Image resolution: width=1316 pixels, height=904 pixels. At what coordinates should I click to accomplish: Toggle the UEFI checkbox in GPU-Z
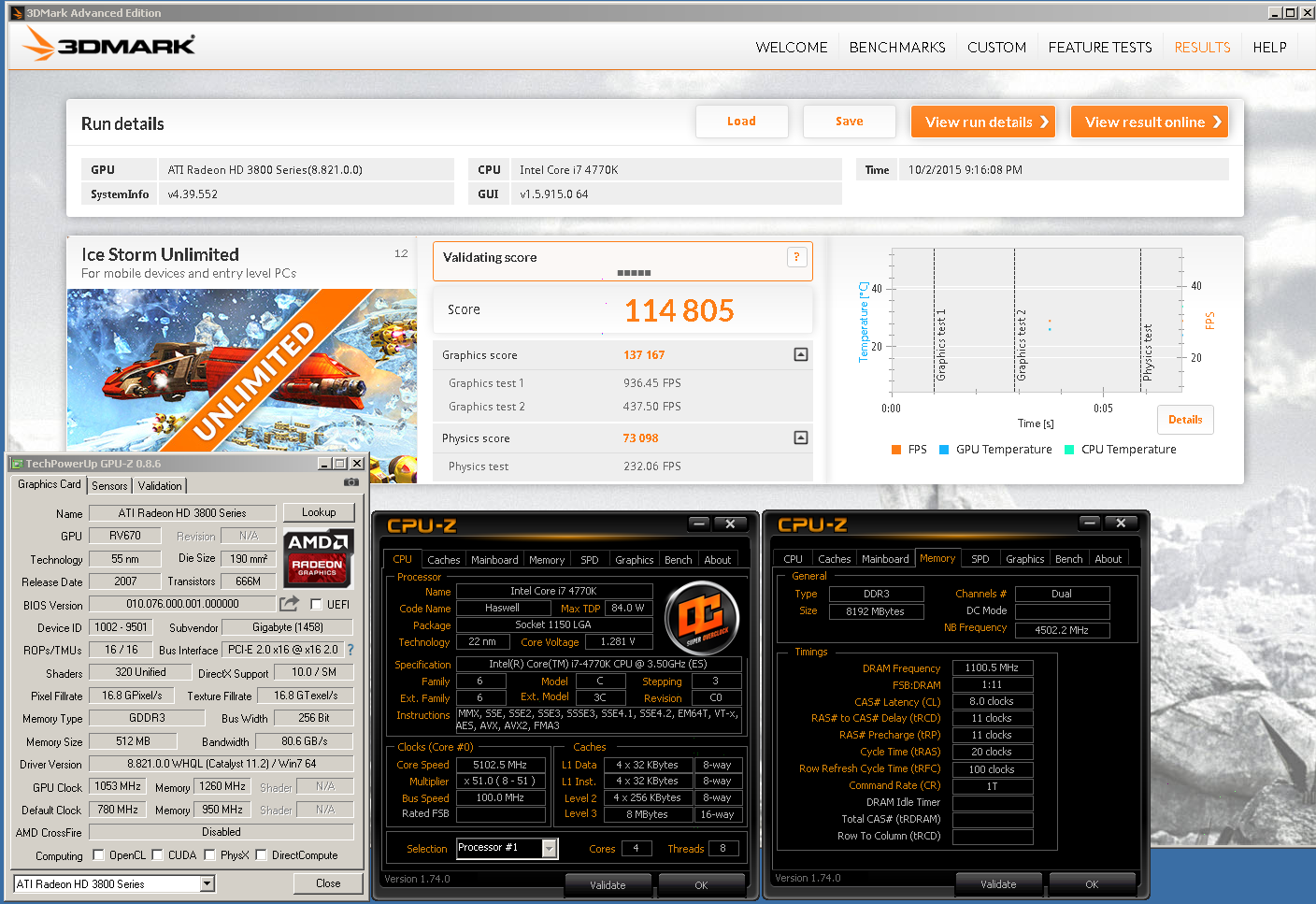[316, 604]
